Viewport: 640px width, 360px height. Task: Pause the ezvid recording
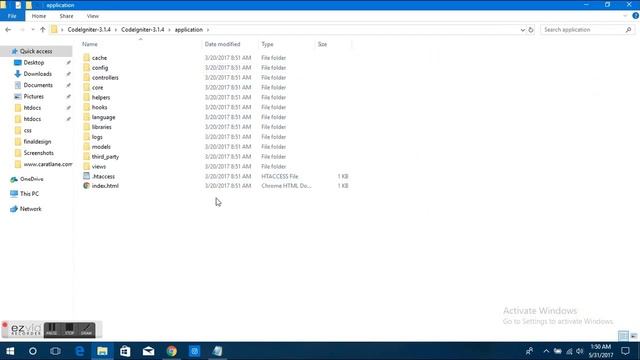(x=51, y=330)
